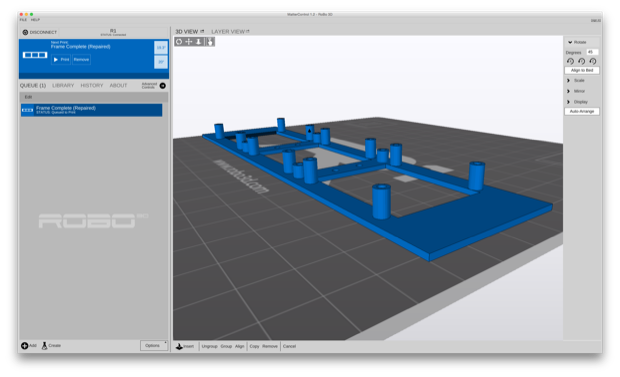Screen dimensions: 620x377
Task: Rotate the part around Y axis icon
Action: pos(581,61)
